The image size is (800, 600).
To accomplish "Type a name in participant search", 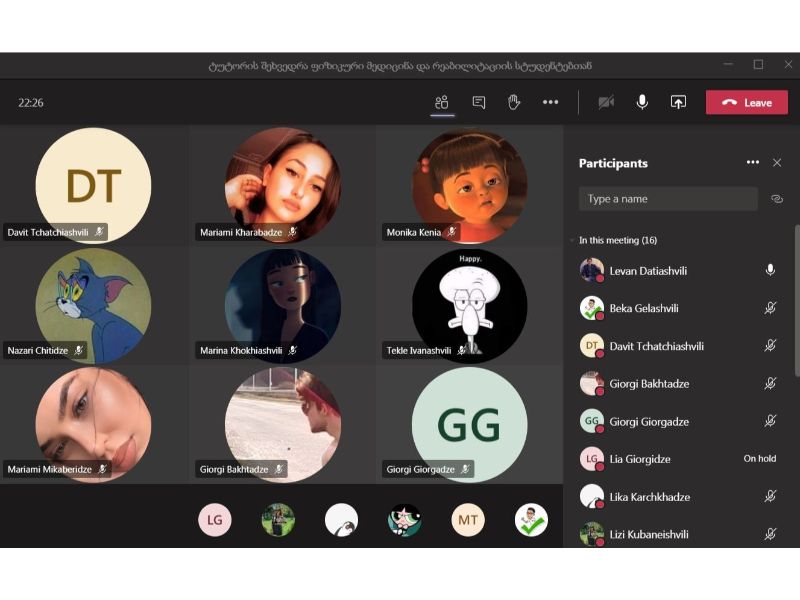I will pyautogui.click(x=668, y=199).
